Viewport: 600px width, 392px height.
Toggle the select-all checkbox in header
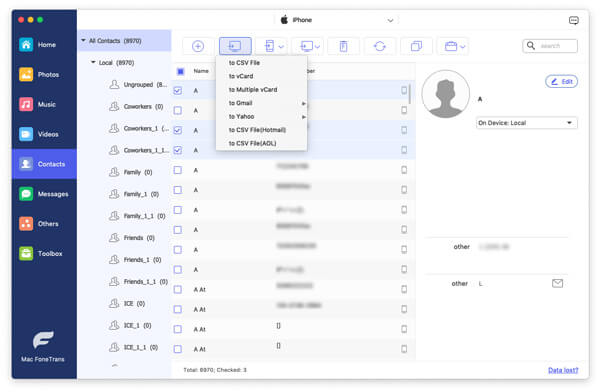181,71
